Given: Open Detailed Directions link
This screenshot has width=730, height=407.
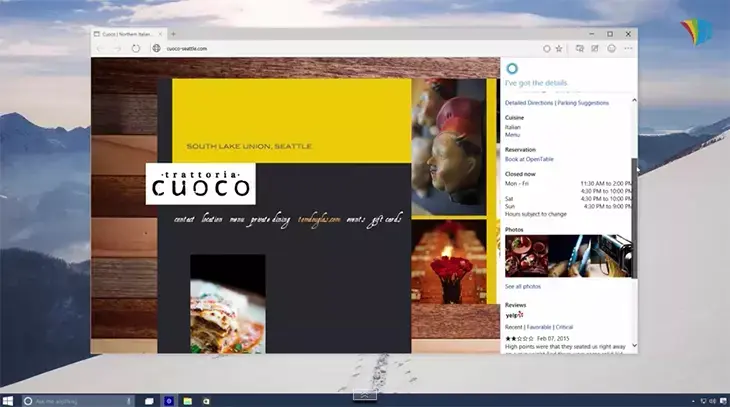Looking at the screenshot, I should pos(529,103).
